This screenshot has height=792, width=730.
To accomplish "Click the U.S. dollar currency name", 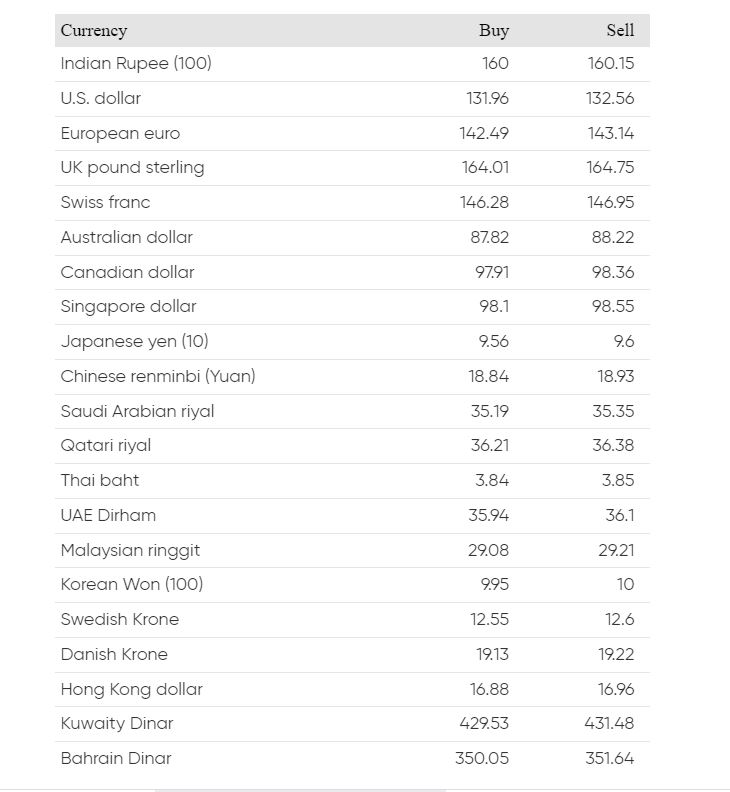I will [x=101, y=98].
